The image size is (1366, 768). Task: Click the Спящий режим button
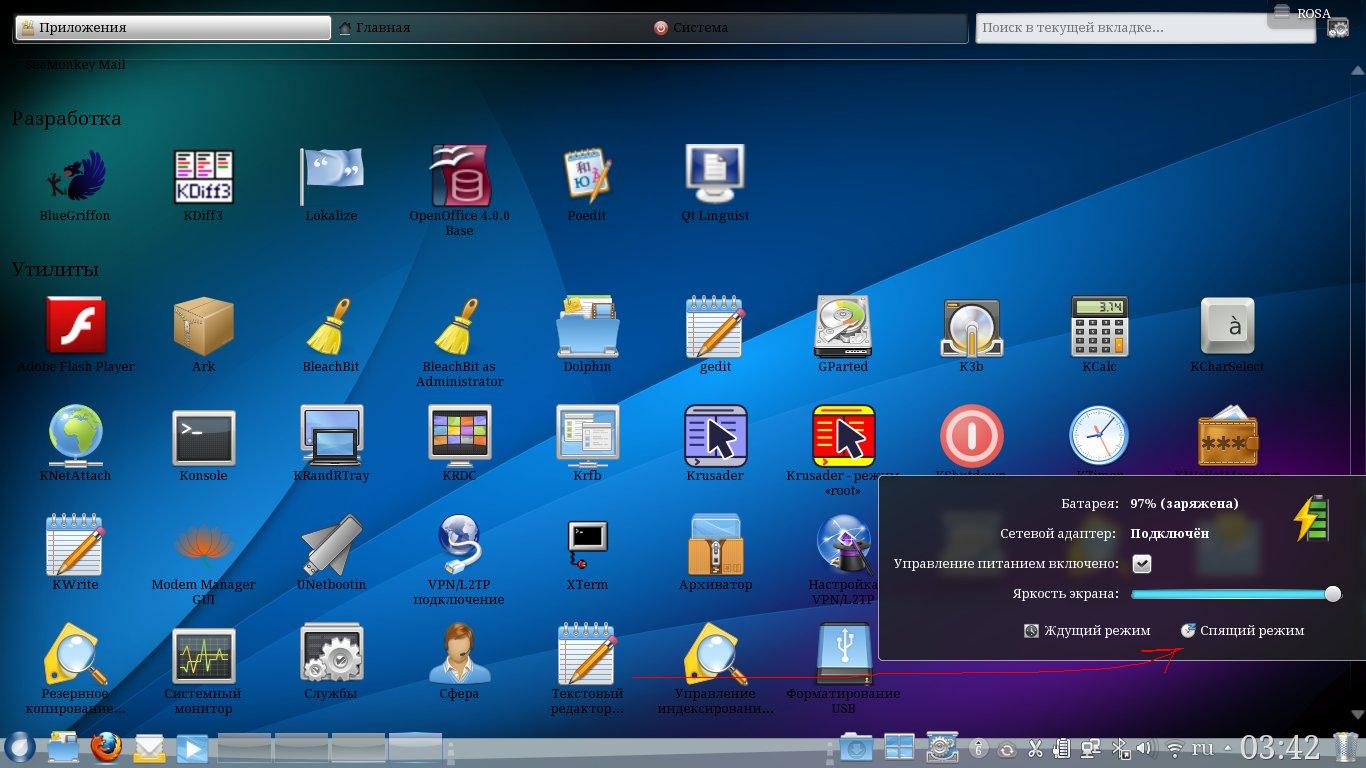(x=1243, y=631)
